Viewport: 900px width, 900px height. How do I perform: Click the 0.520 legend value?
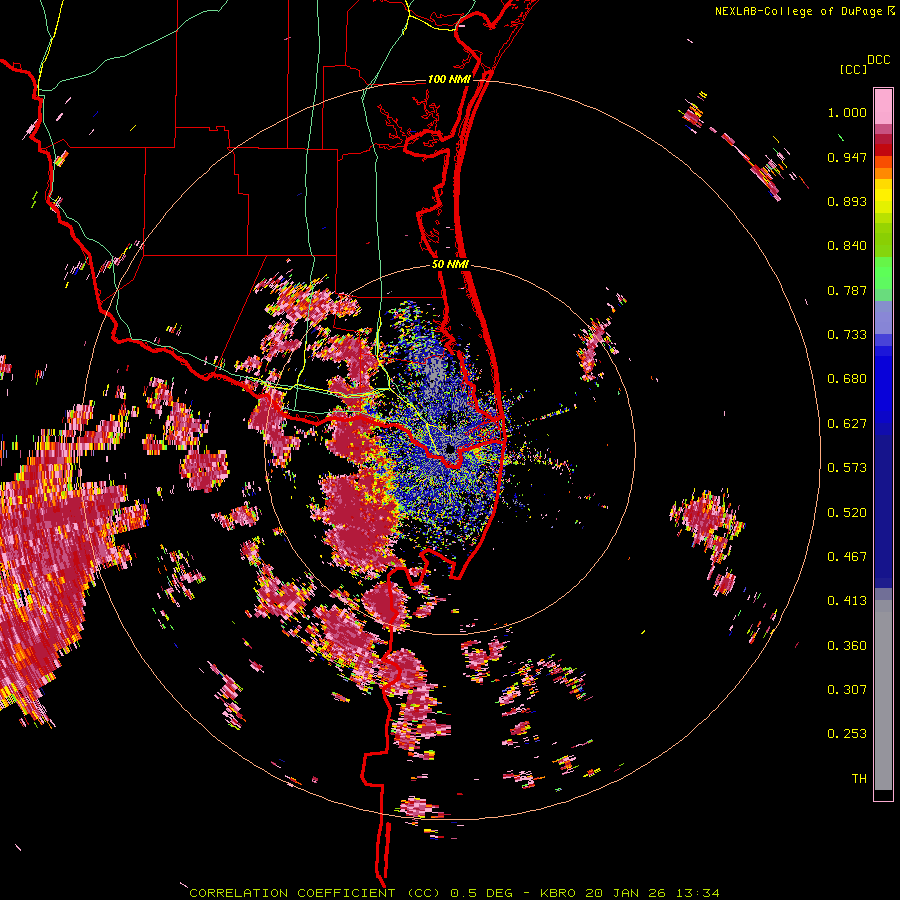847,513
